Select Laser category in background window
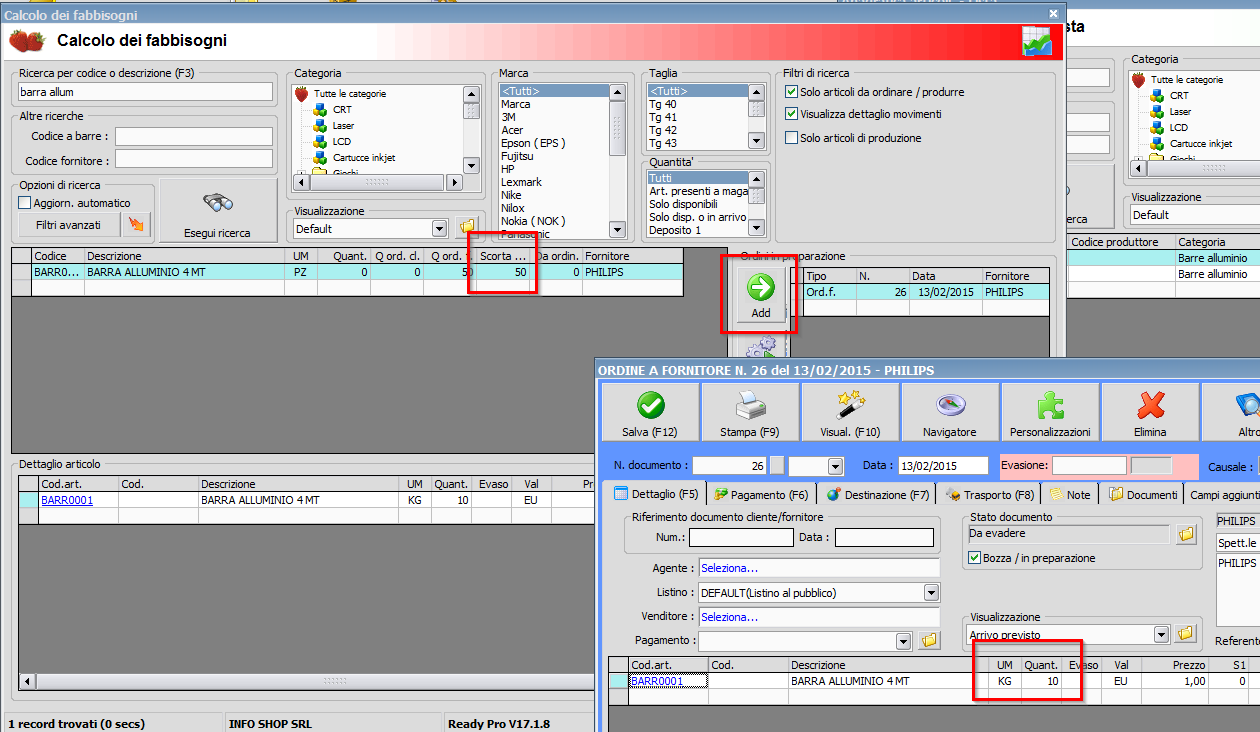1260x732 pixels. coord(1180,111)
